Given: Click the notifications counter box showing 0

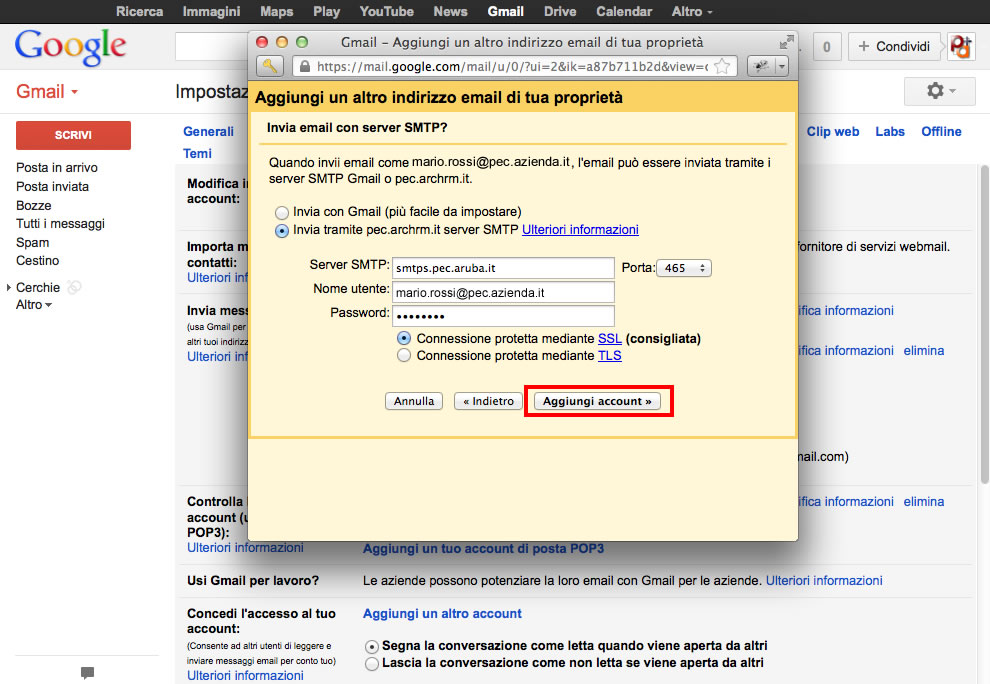Looking at the screenshot, I should (826, 47).
